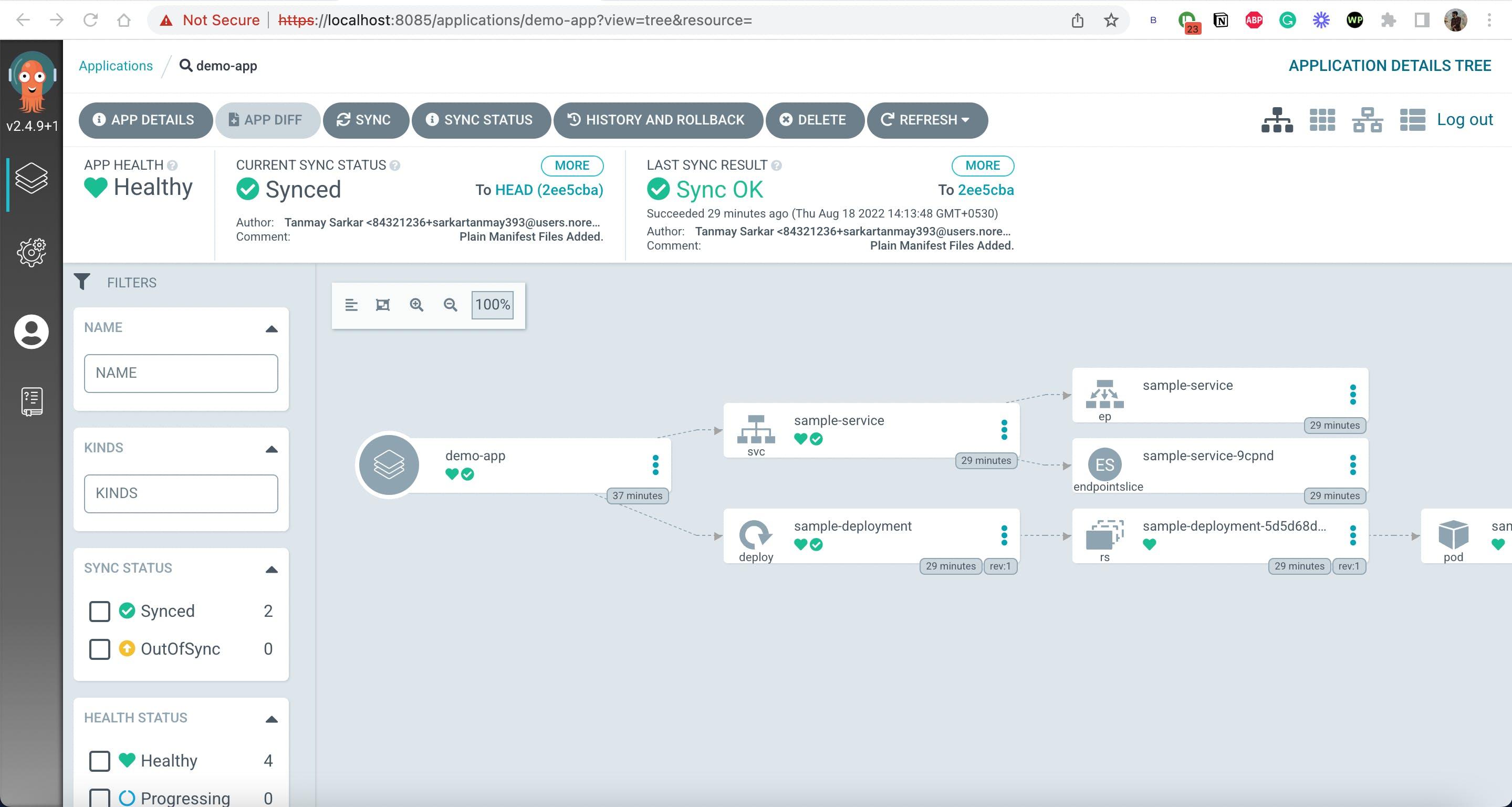Collapse the SYNC STATUS filter section
This screenshot has width=1512, height=807.
pos(271,570)
